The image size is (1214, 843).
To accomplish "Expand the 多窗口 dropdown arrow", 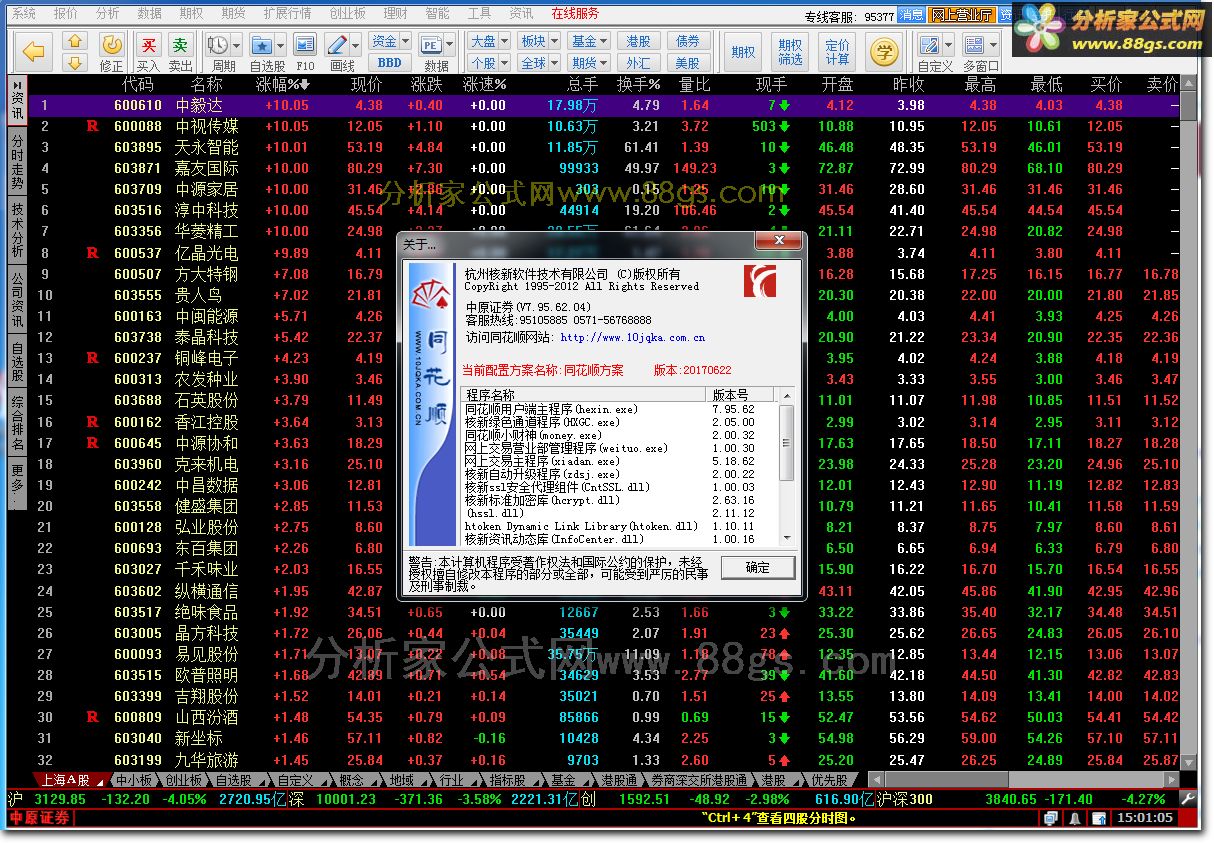I will point(993,45).
